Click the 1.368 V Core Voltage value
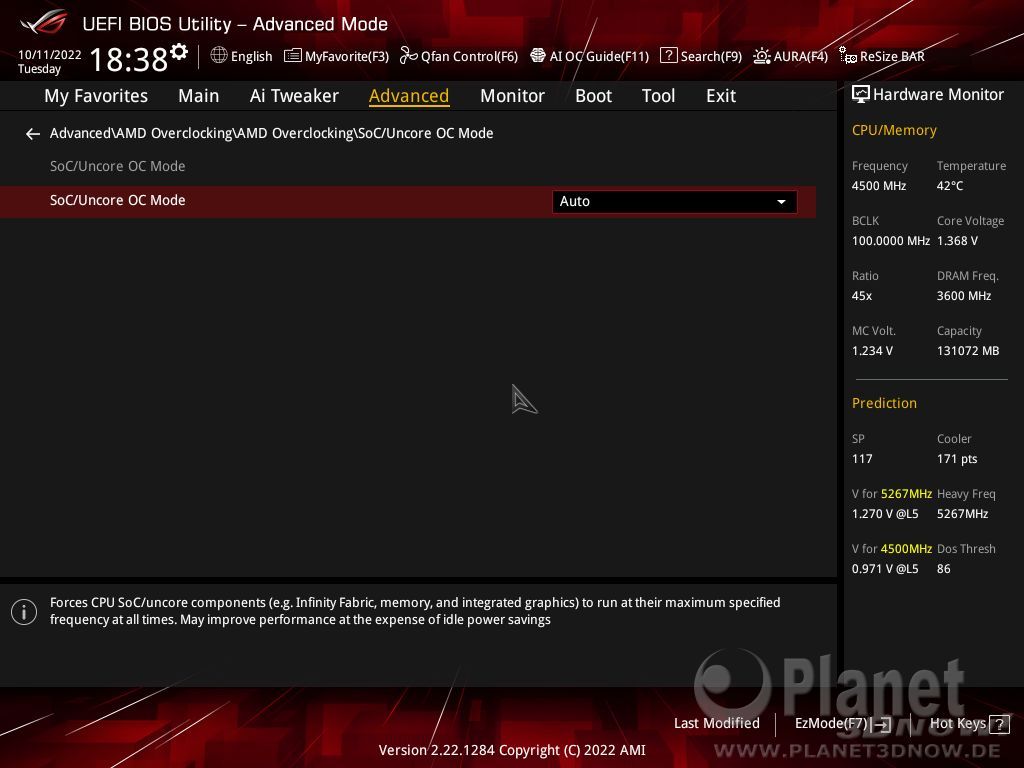This screenshot has width=1024, height=768. point(957,241)
